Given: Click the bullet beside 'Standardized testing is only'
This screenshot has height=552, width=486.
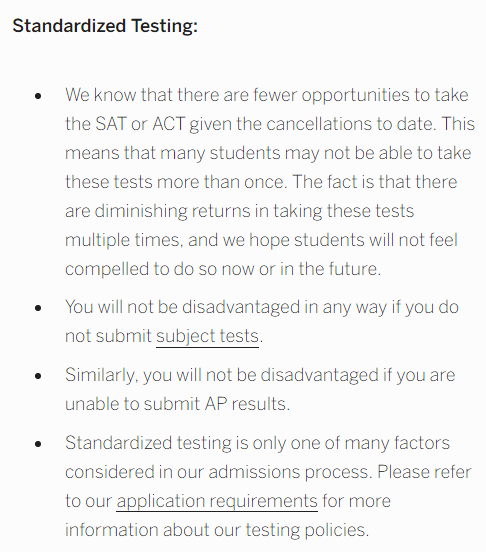Looking at the screenshot, I should coord(38,444).
